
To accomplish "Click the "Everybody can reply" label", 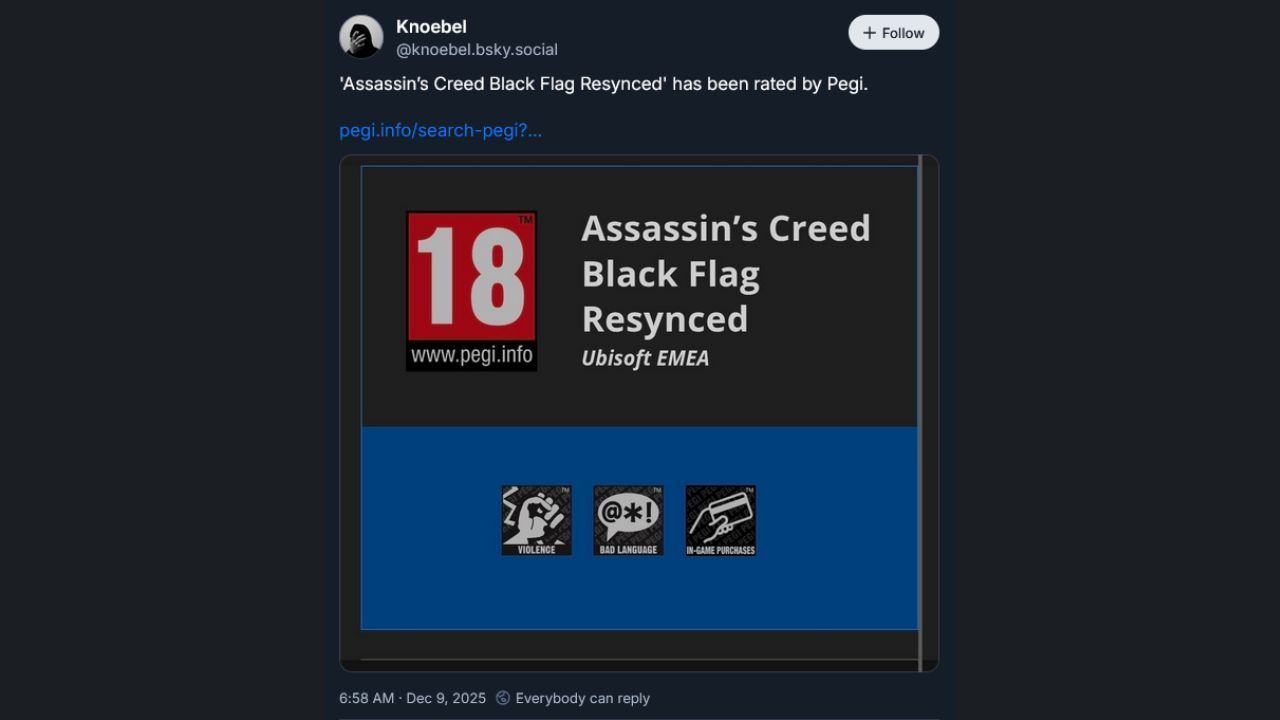I will [582, 698].
